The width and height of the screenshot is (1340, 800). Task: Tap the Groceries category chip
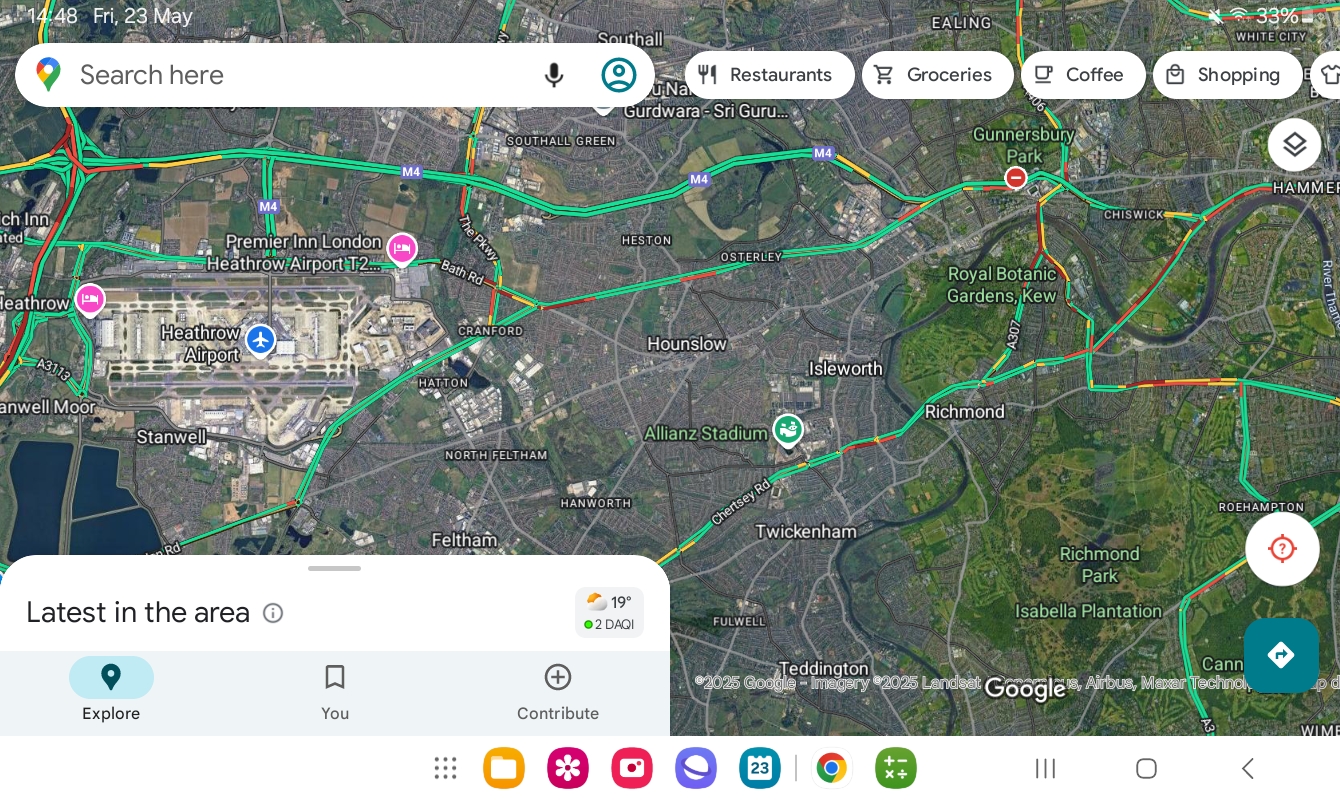(938, 75)
